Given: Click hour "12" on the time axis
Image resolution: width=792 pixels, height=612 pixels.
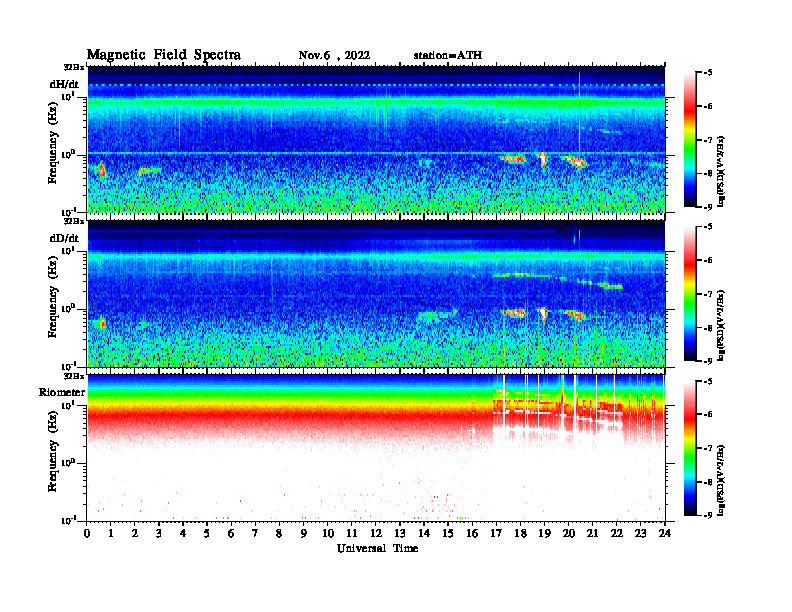Looking at the screenshot, I should 376,533.
